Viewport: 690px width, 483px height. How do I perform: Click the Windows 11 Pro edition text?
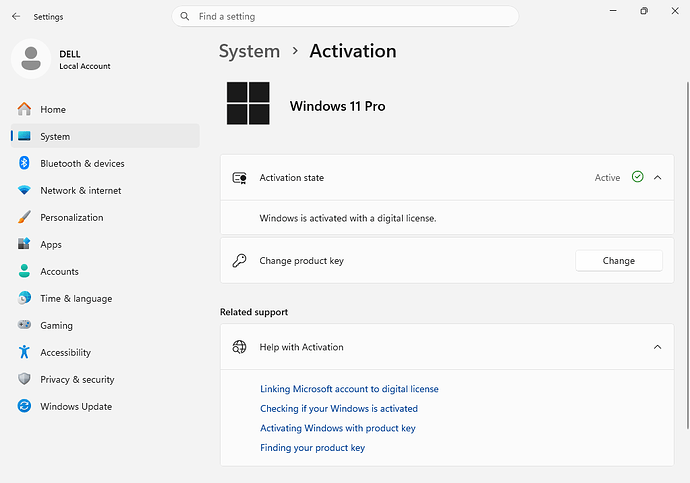pos(338,106)
